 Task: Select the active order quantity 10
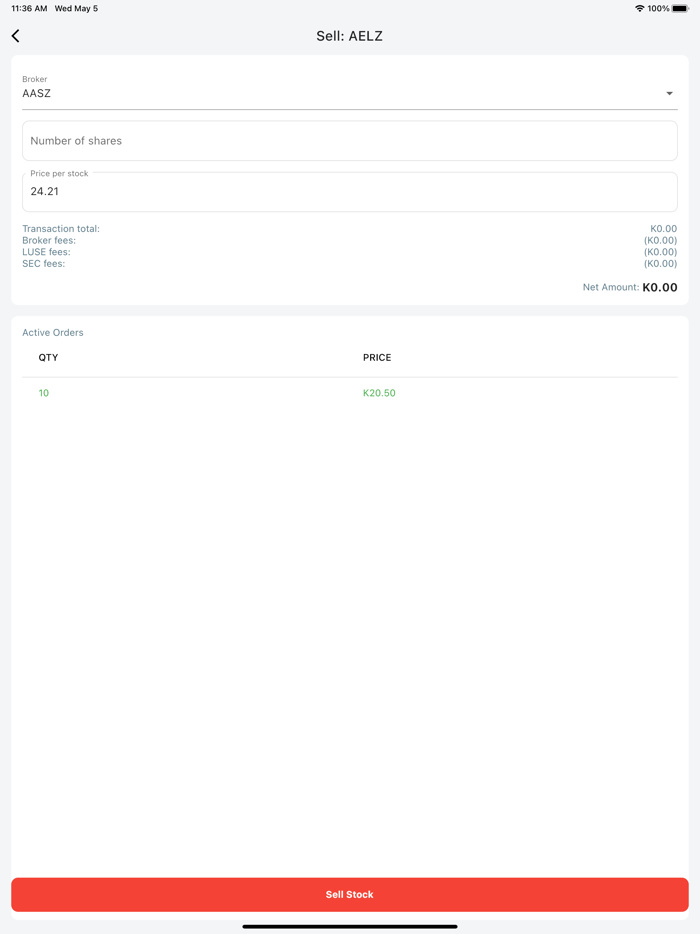pos(43,393)
